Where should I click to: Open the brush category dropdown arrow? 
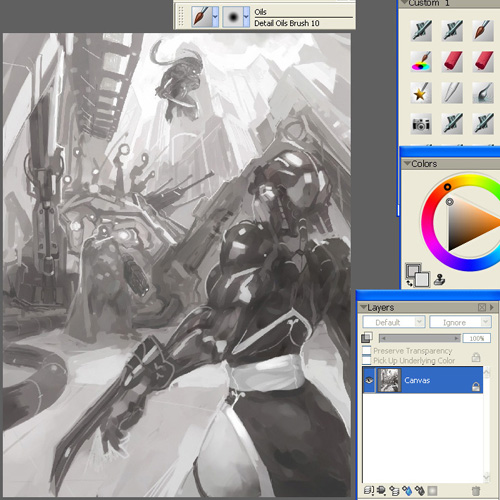point(215,17)
